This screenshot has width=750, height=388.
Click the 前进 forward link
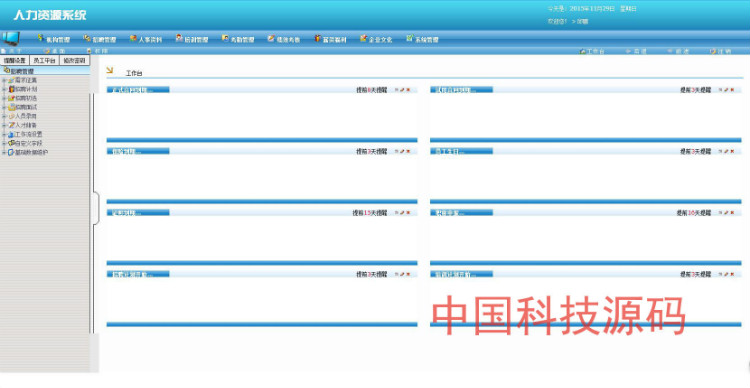coord(678,51)
